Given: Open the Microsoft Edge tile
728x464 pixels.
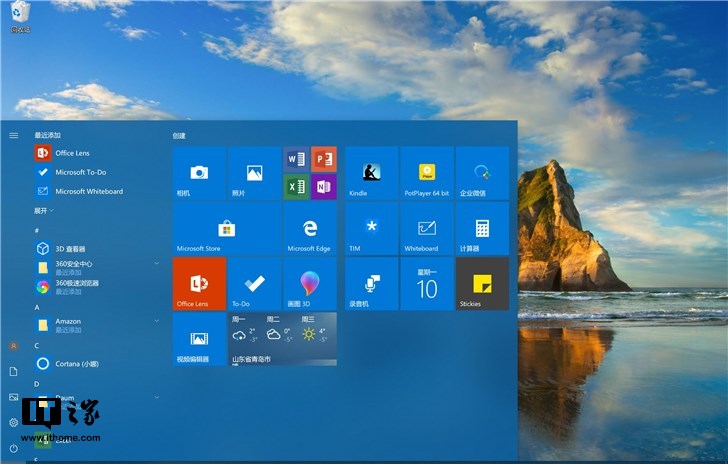Looking at the screenshot, I should 310,229.
